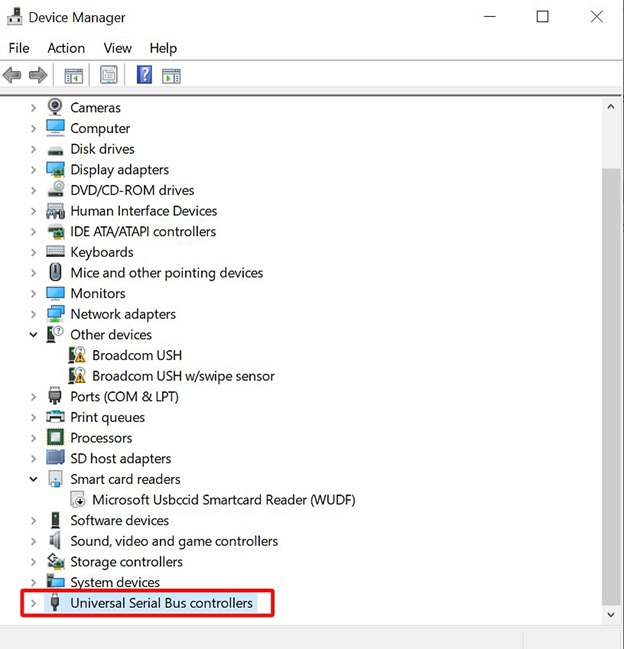The image size is (624, 649).
Task: Expand Universal Serial Bus controllers
Action: (34, 603)
